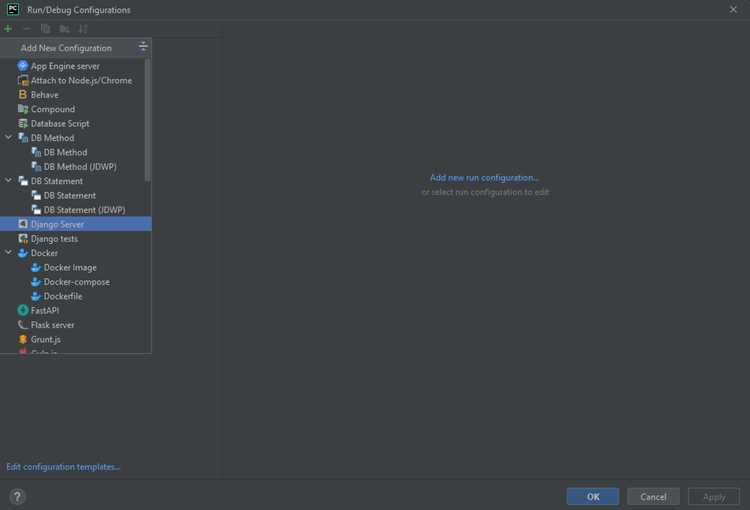750x510 pixels.
Task: Pick Docker-compose configuration
Action: (77, 281)
